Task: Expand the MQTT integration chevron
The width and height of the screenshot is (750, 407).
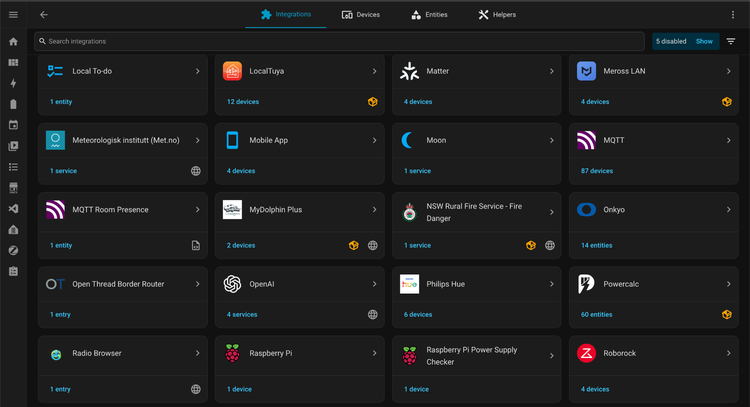Action: point(728,140)
